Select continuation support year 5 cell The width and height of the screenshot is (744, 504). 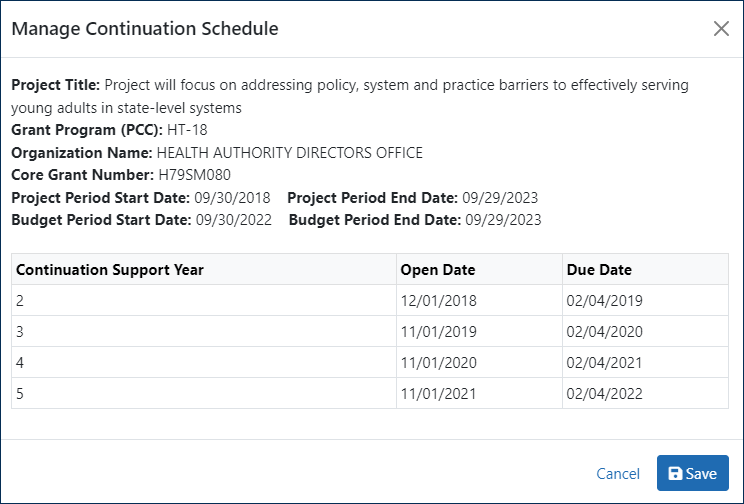[204, 393]
